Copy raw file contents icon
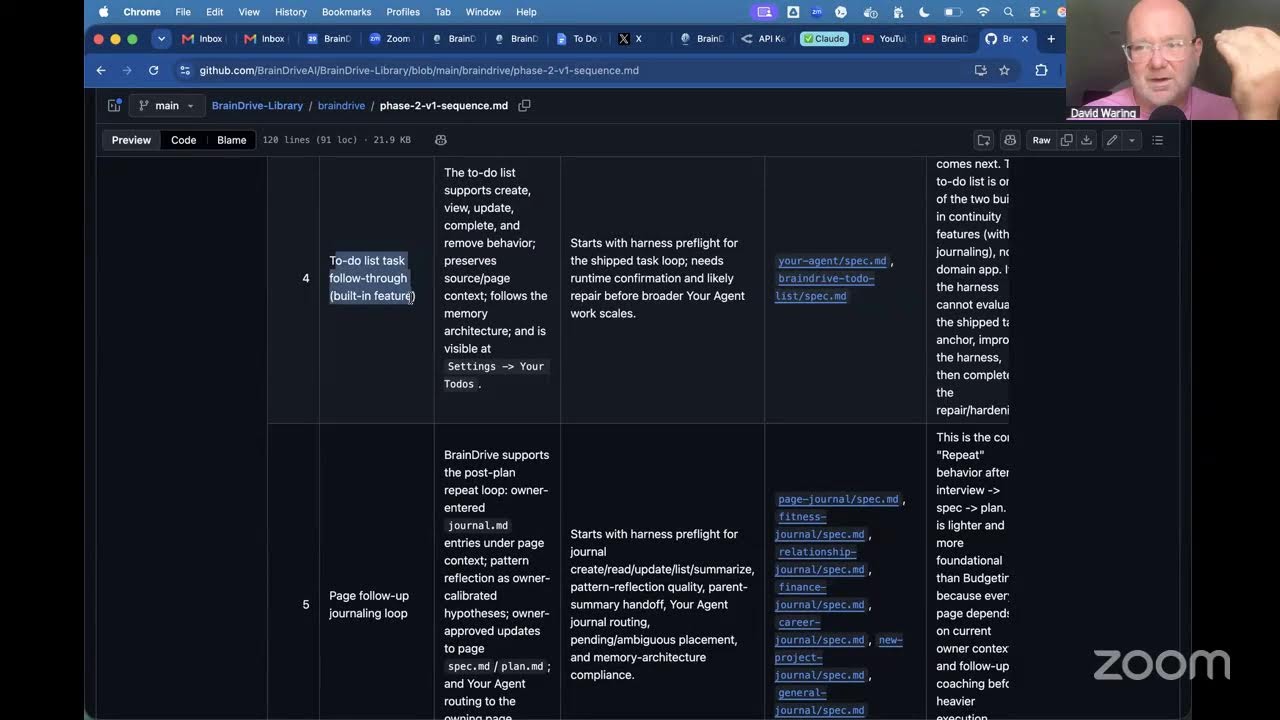1280x720 pixels. pos(1066,140)
